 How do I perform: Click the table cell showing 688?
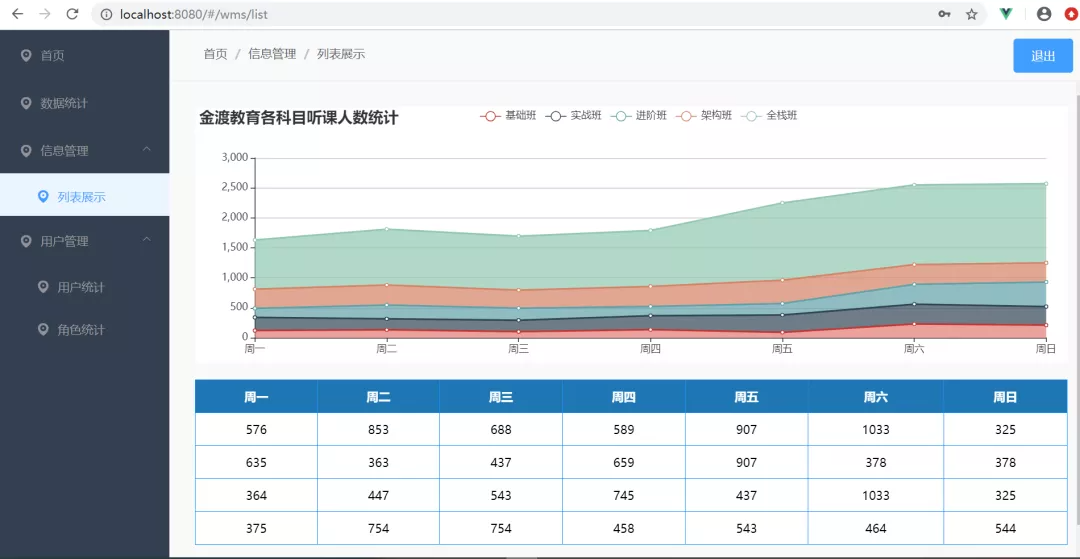[501, 430]
